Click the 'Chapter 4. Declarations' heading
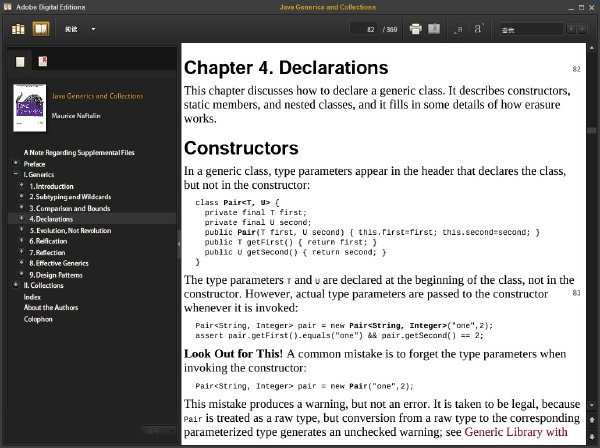 tap(286, 68)
